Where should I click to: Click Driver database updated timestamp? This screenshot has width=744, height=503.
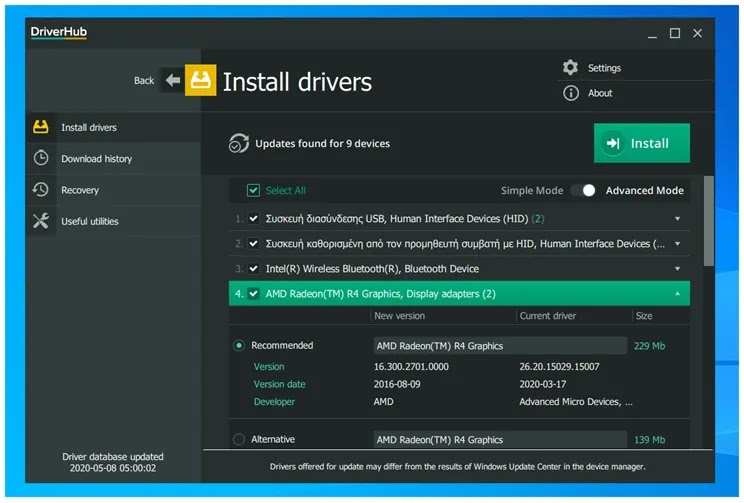pos(113,462)
